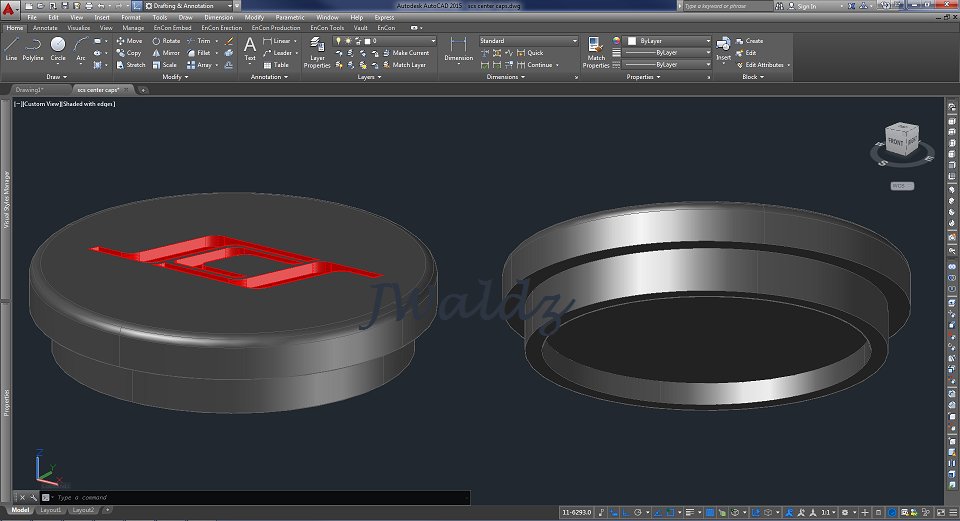Expand the Block panel

pos(753,77)
